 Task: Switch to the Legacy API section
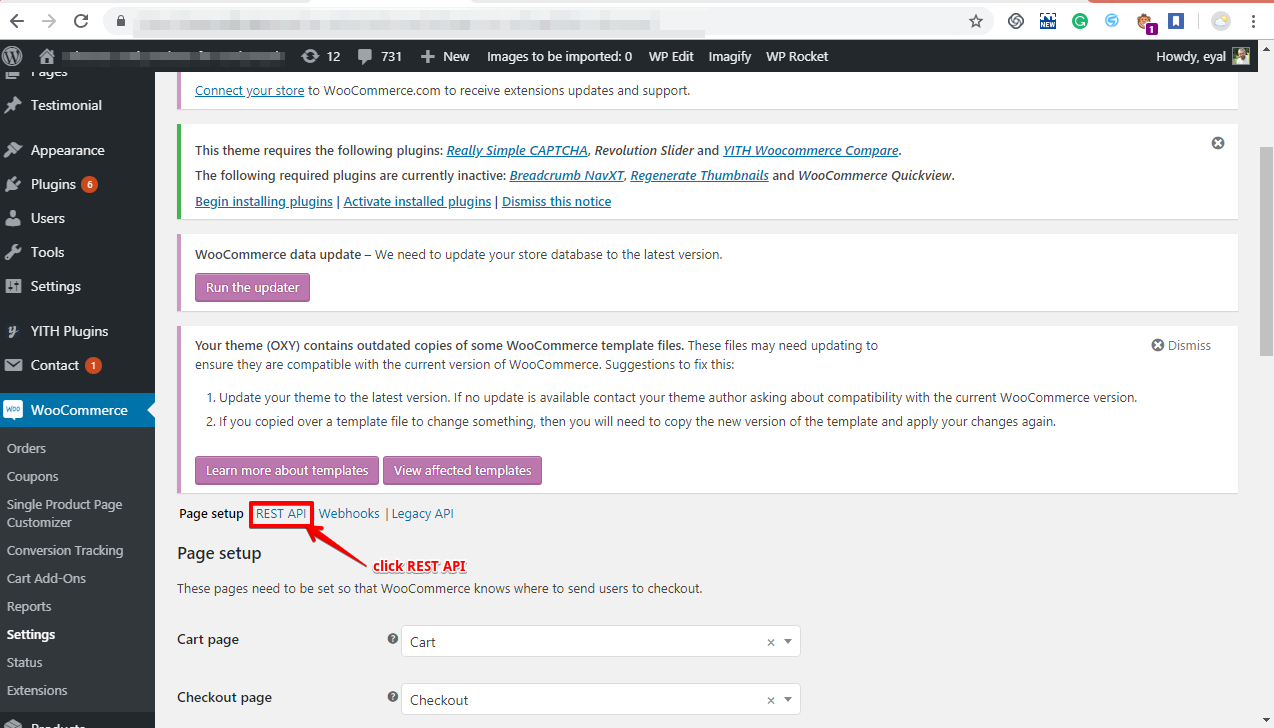(x=423, y=513)
